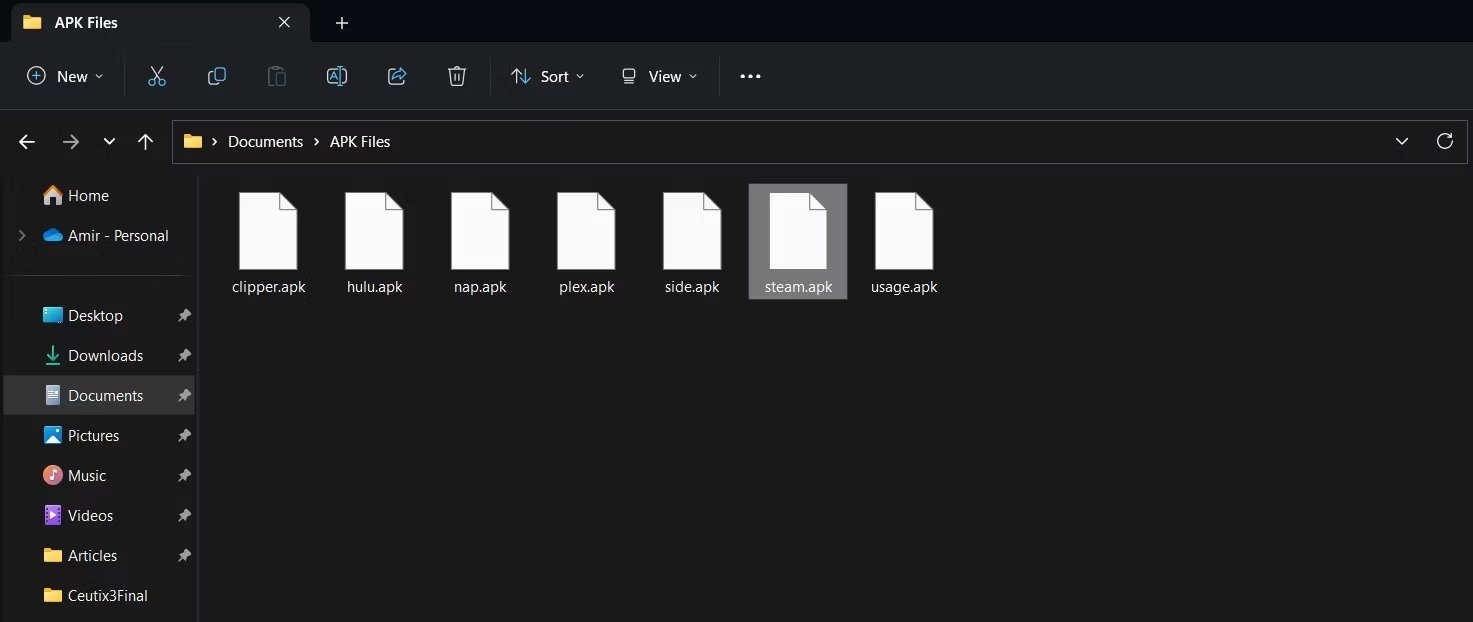Open the address bar history dropdown

click(x=1401, y=141)
